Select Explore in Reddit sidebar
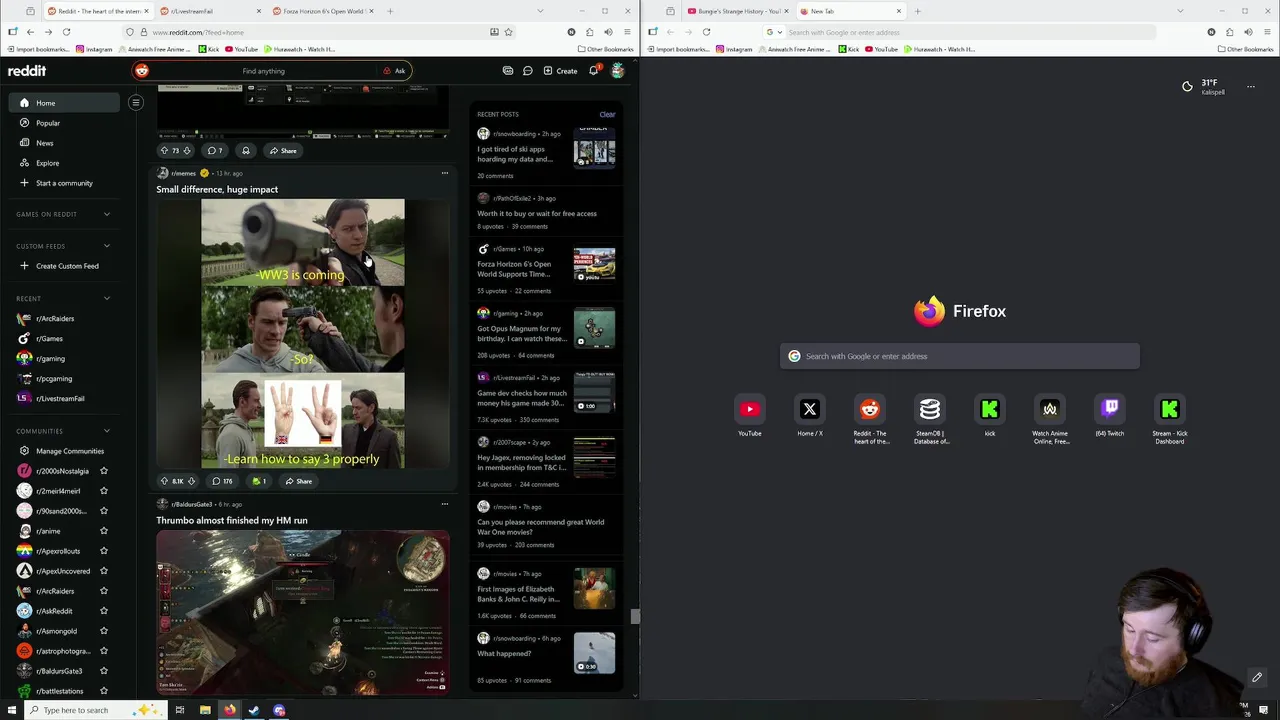Screen dimensions: 1280x720 pyautogui.click(x=47, y=163)
